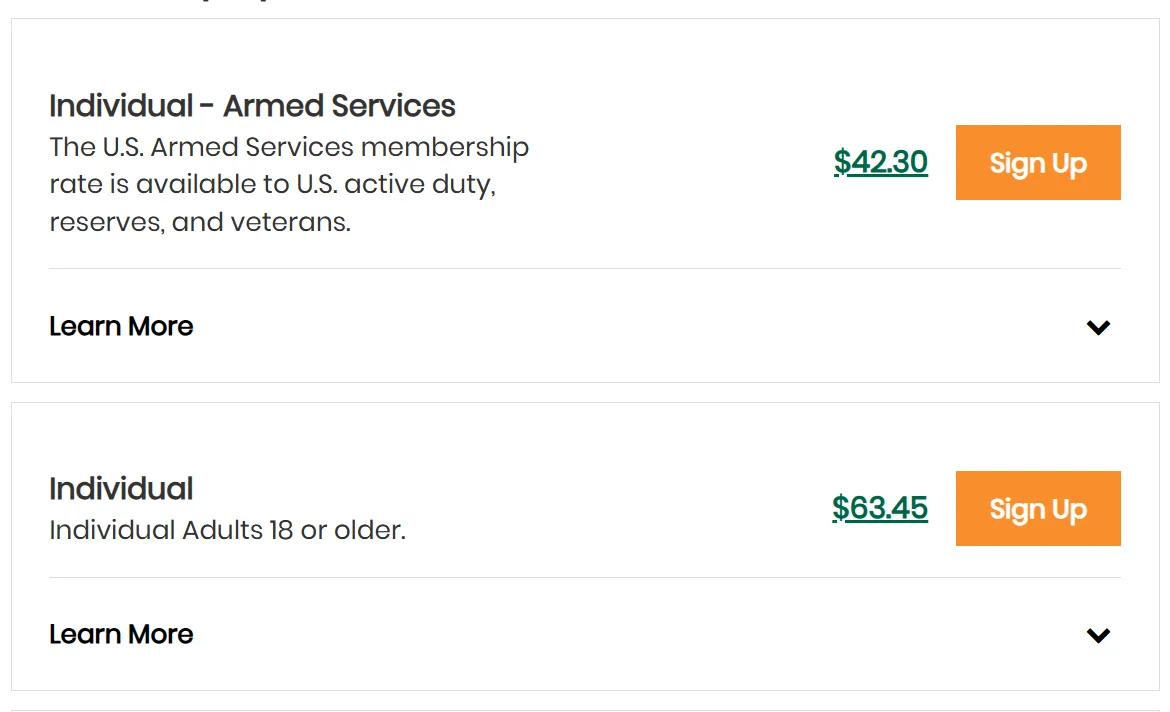Click the divider line above the Individual Learn More
The image size is (1170, 712).
tap(584, 578)
